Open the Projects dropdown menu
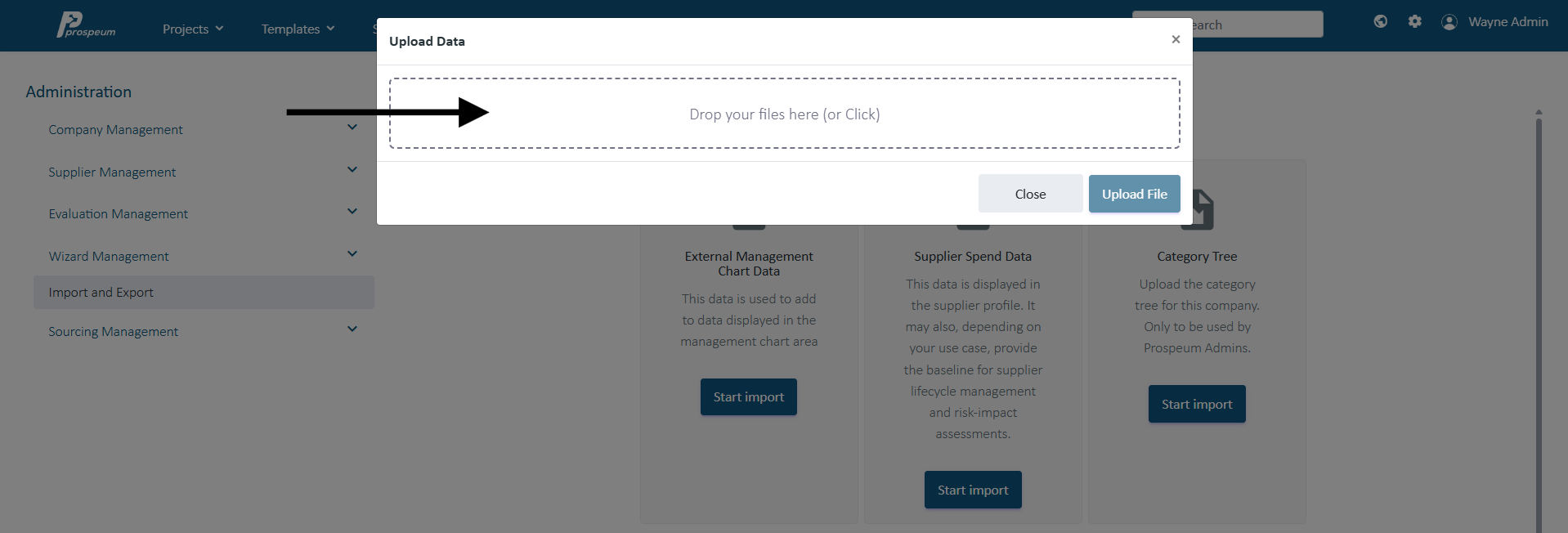1568x533 pixels. point(193,29)
